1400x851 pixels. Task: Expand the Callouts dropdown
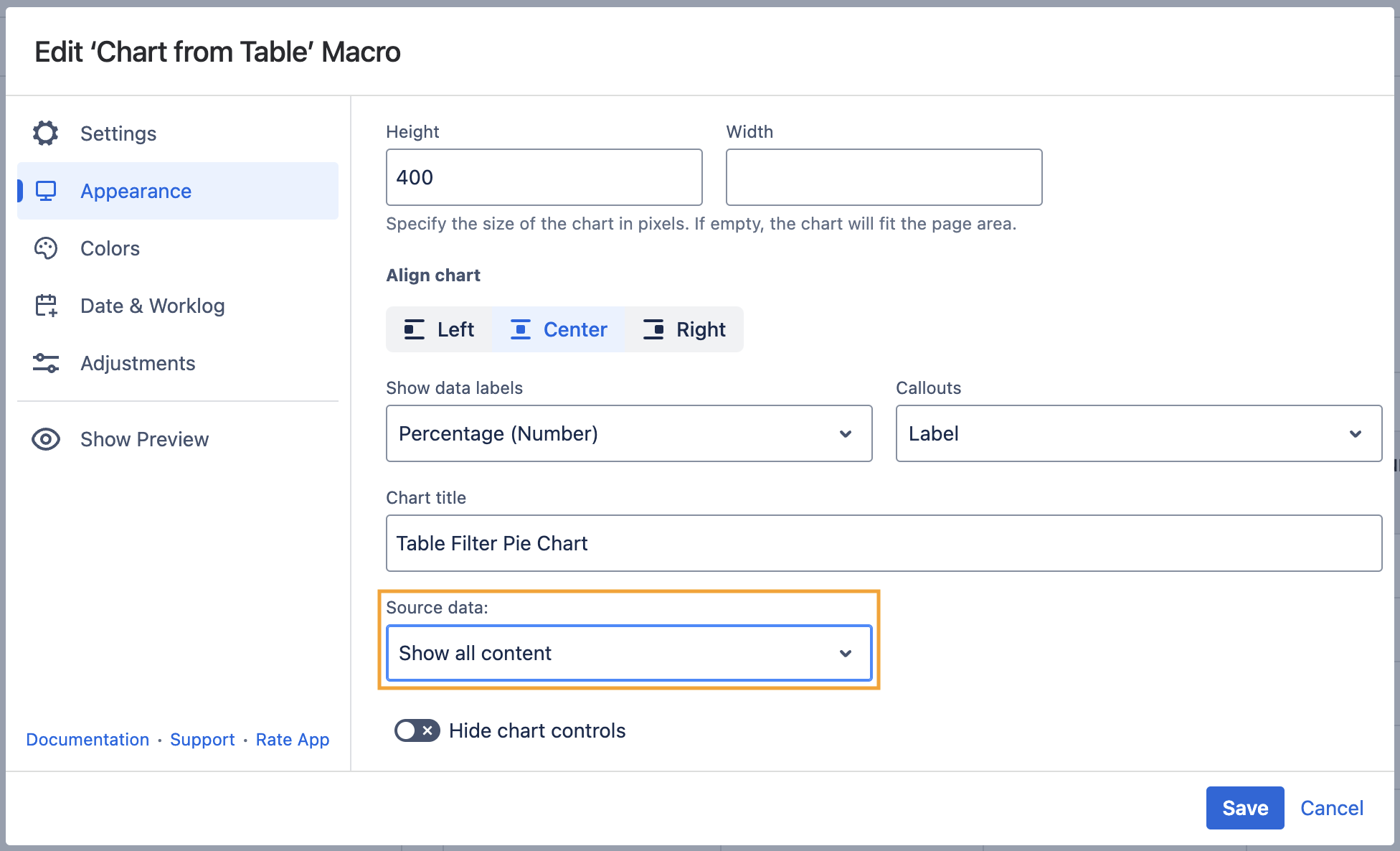[1138, 433]
